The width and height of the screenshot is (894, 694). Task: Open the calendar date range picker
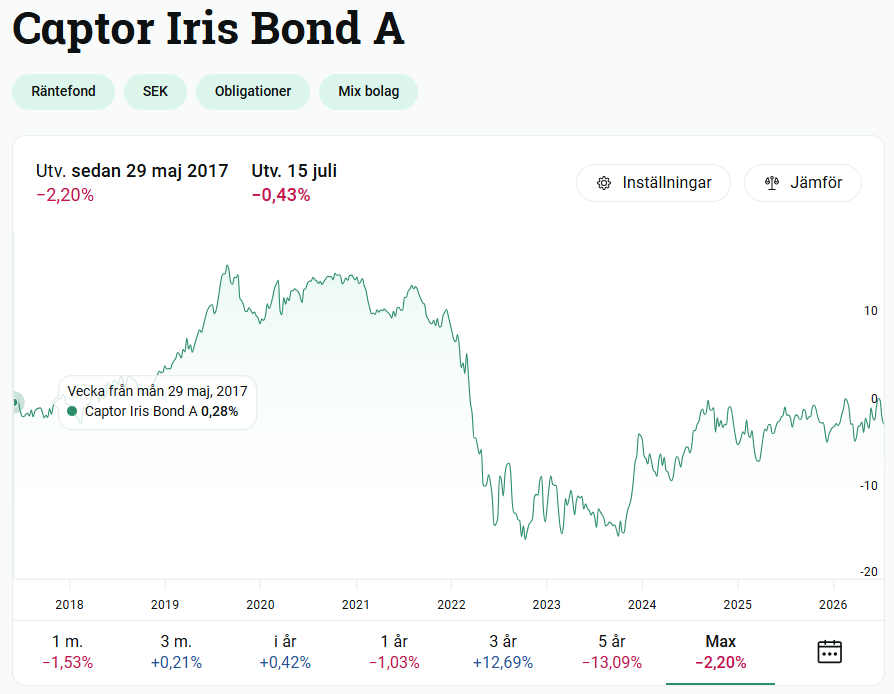[829, 652]
